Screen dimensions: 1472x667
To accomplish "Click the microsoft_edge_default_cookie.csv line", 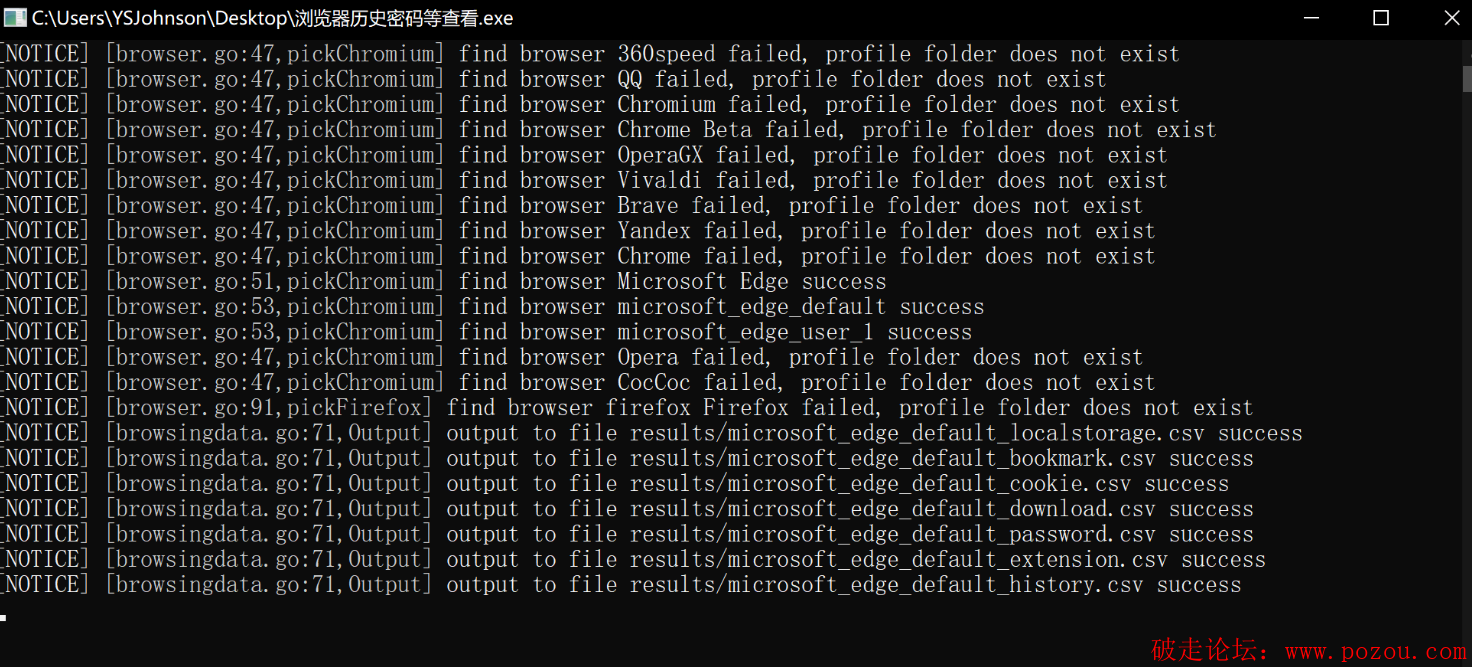I will [615, 484].
